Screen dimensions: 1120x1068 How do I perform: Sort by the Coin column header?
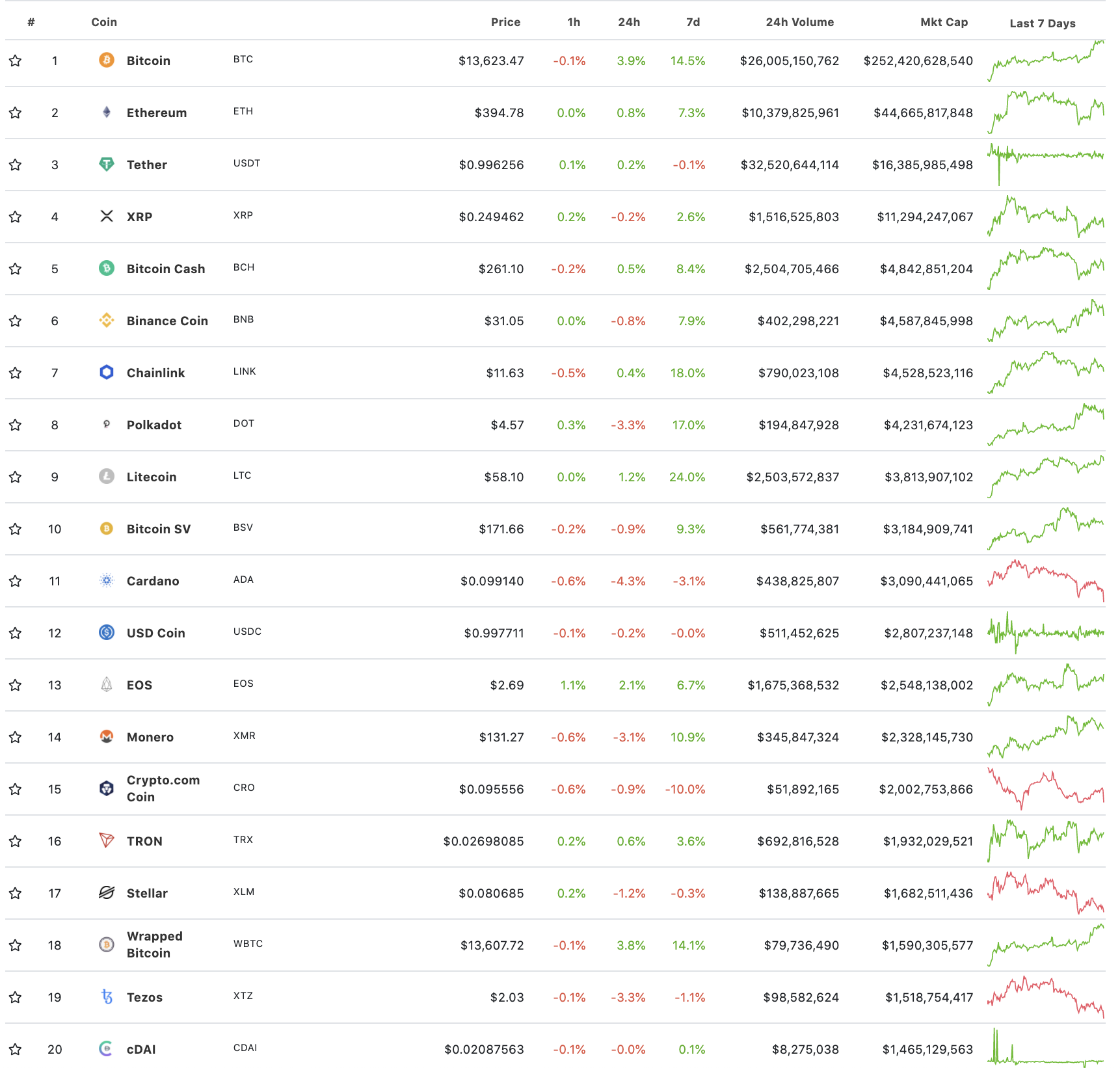pyautogui.click(x=104, y=22)
